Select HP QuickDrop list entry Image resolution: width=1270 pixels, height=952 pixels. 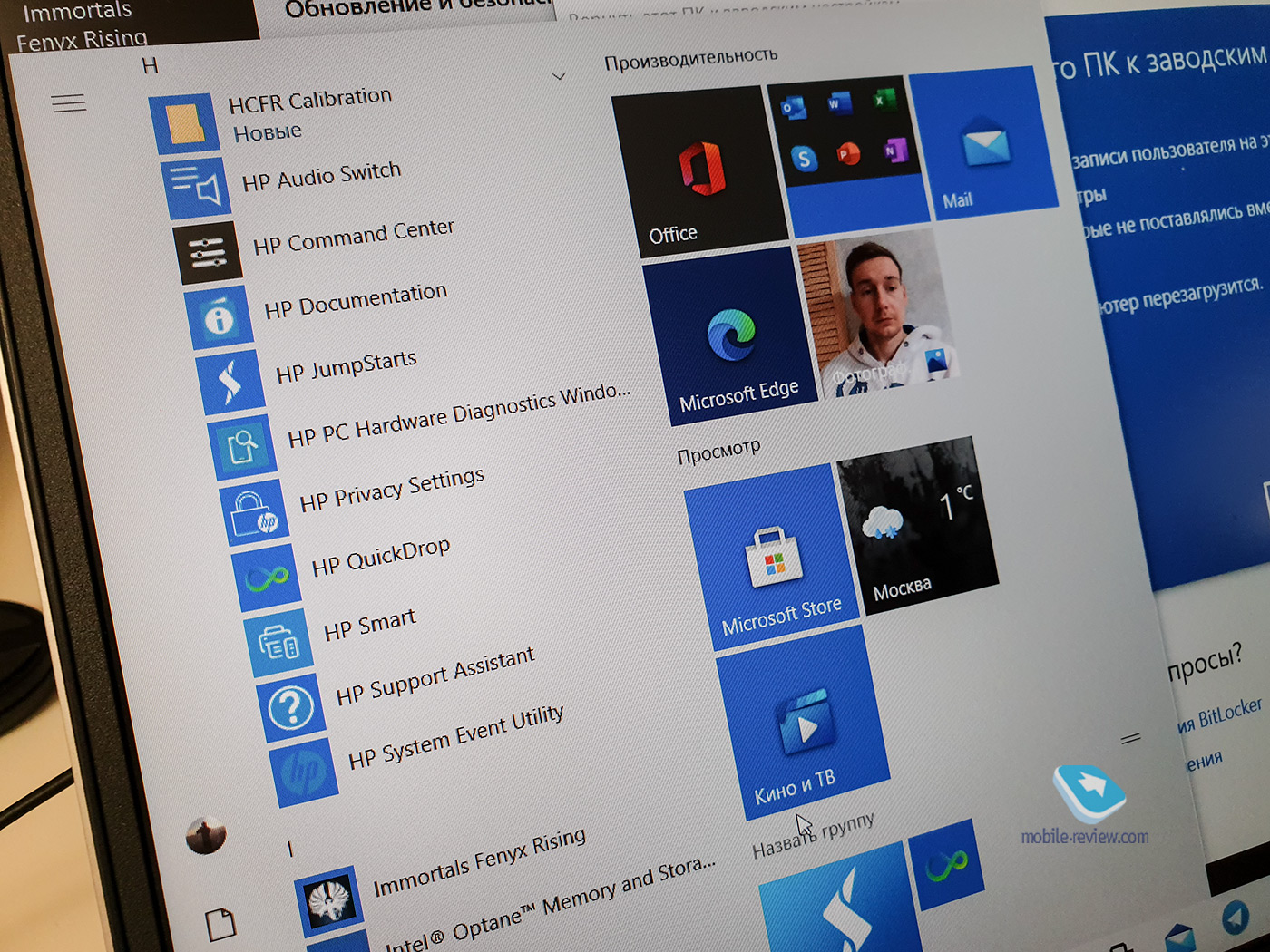click(x=381, y=557)
